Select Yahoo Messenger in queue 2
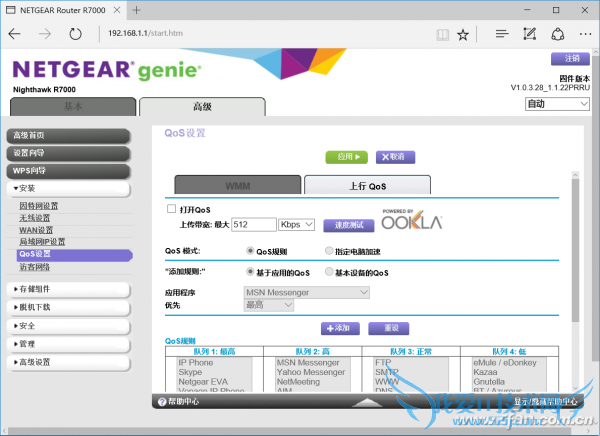600x436 pixels. 311,372
